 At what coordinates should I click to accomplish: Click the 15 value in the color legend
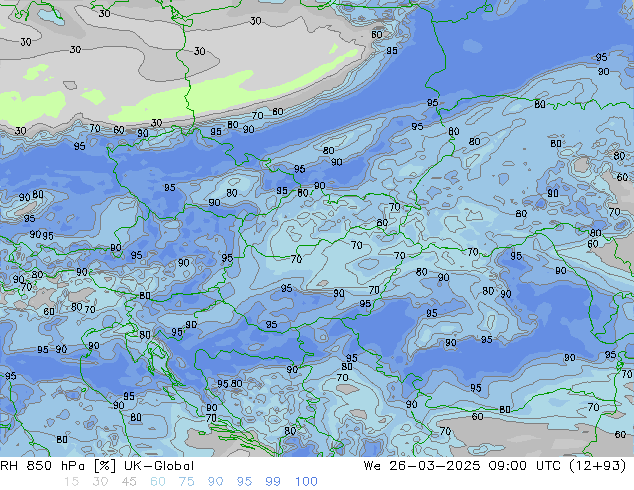click(71, 482)
